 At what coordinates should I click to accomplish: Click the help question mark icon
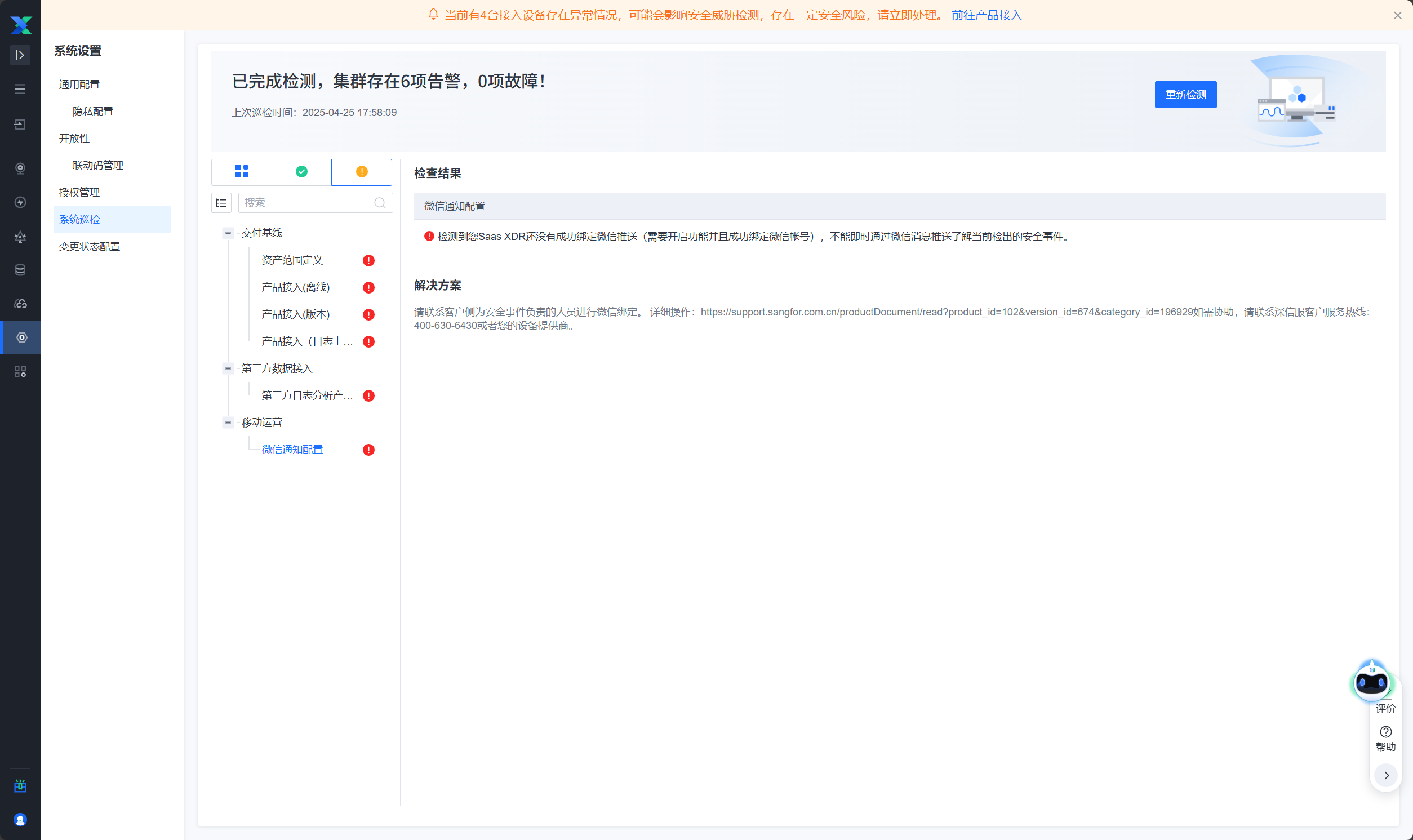click(1385, 731)
